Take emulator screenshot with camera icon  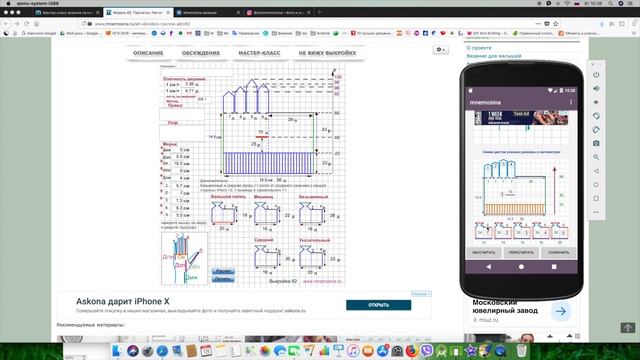coord(596,143)
